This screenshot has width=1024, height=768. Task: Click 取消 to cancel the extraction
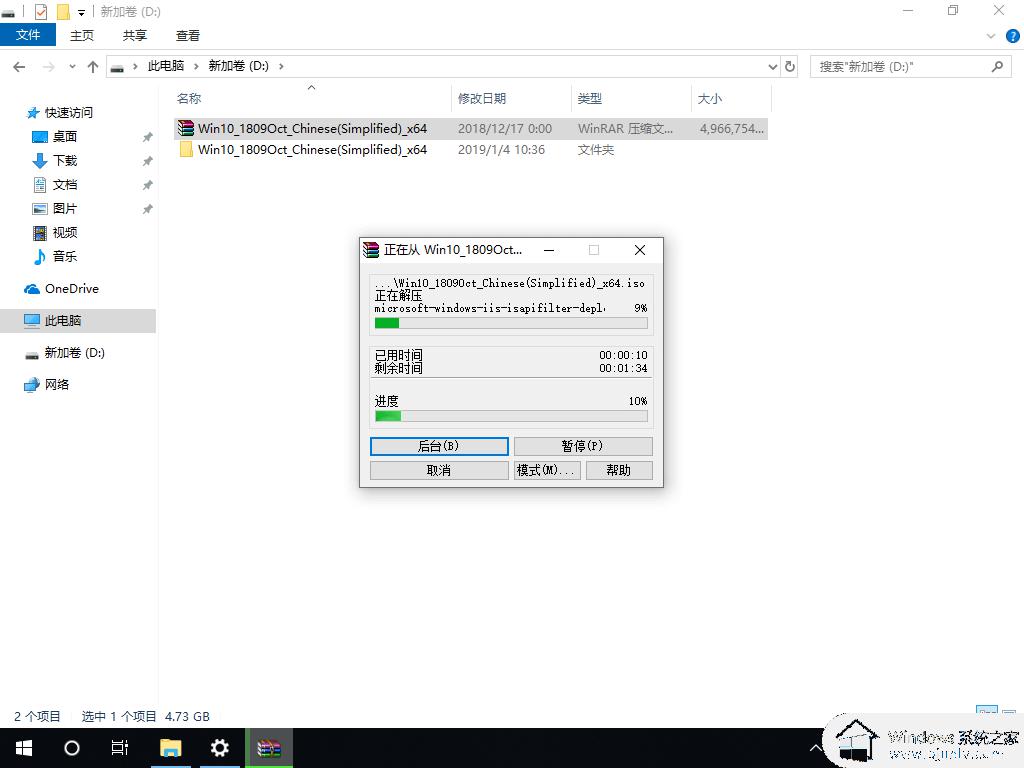tap(439, 470)
